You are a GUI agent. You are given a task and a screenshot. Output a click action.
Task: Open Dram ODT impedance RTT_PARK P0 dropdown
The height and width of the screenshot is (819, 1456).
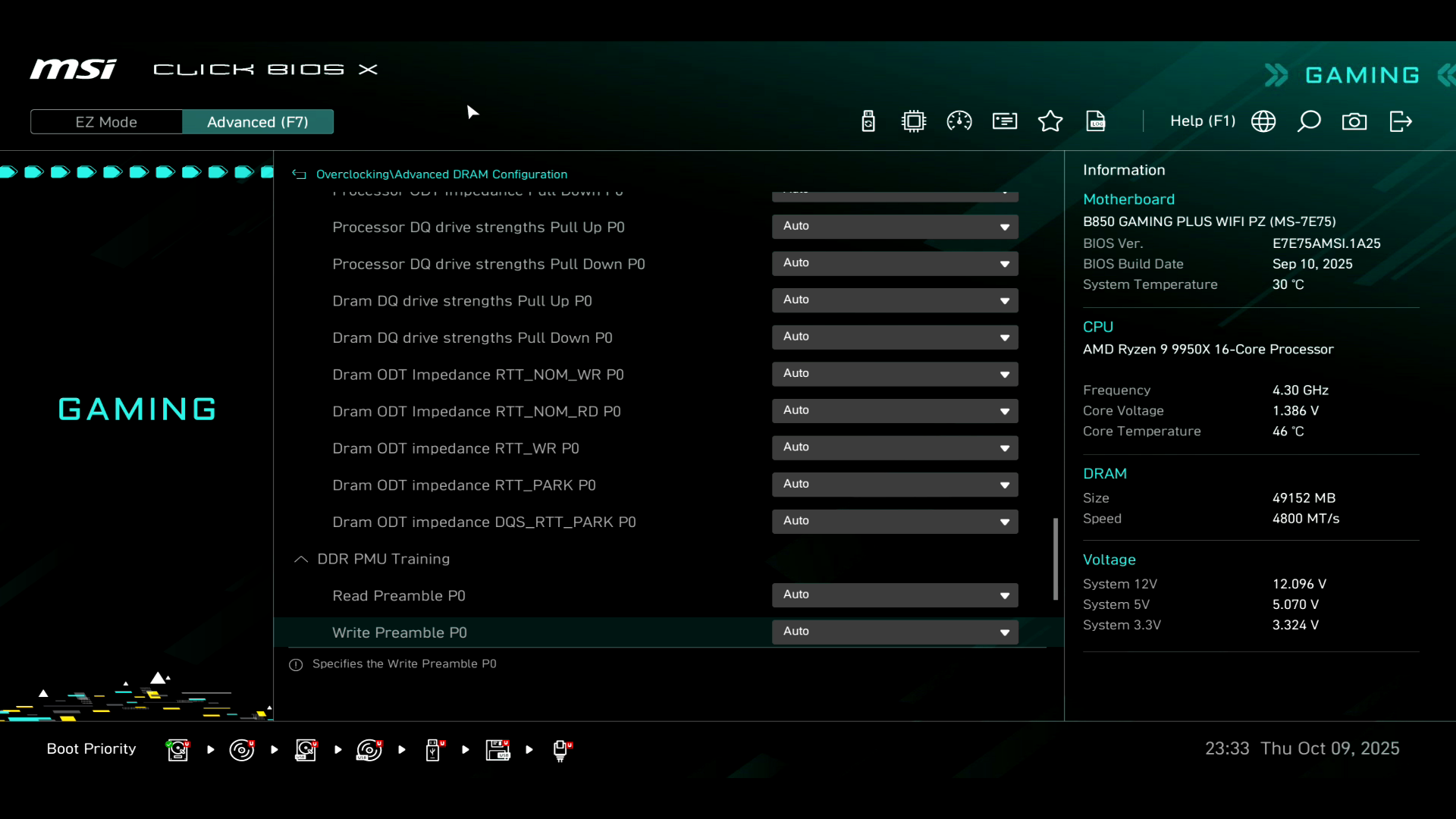coord(895,484)
